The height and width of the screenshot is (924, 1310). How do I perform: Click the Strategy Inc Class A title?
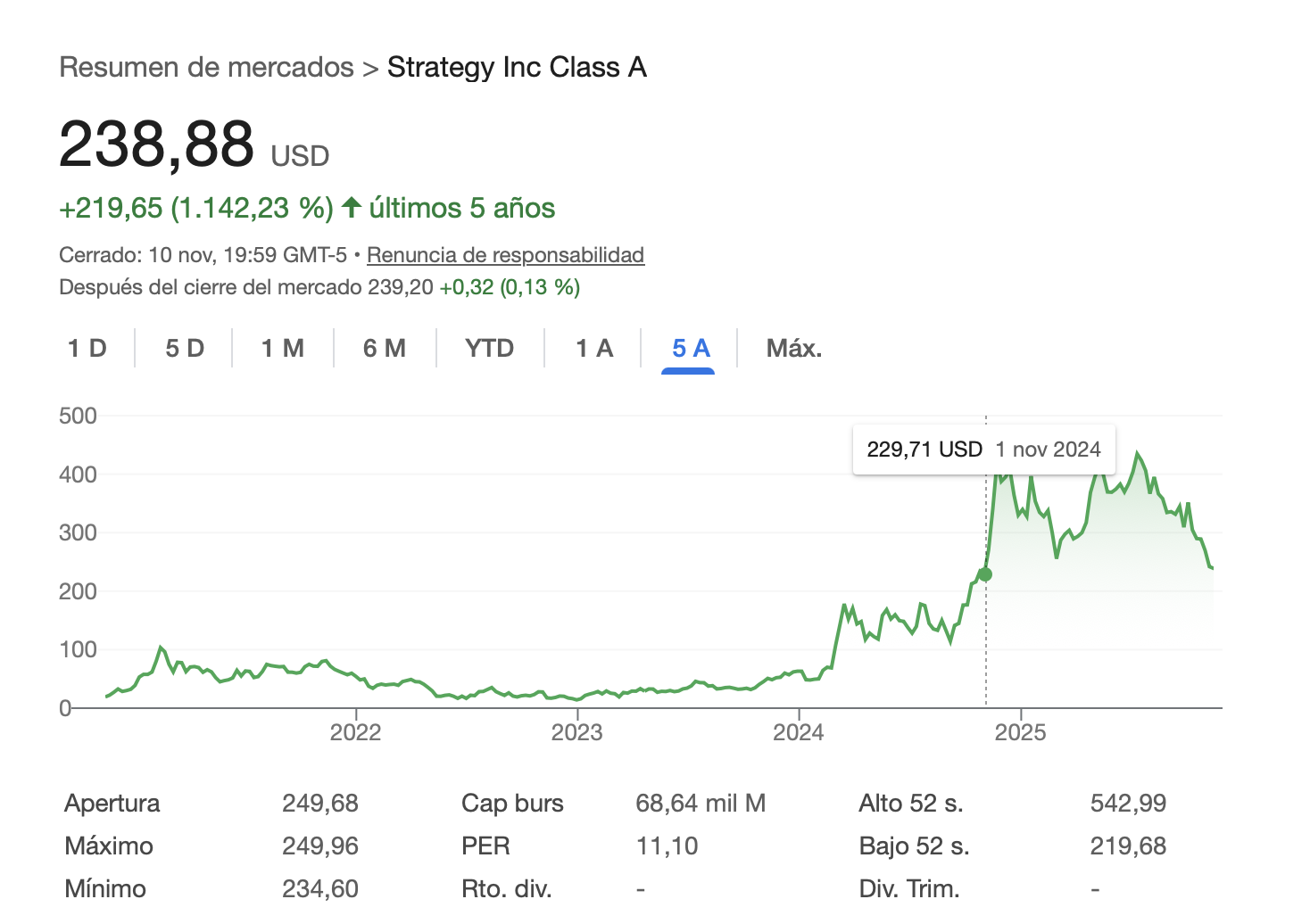(517, 68)
